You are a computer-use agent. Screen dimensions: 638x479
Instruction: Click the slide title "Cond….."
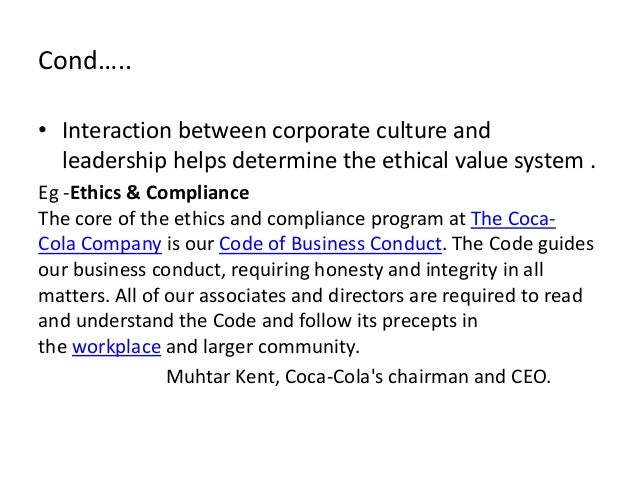[x=85, y=60]
